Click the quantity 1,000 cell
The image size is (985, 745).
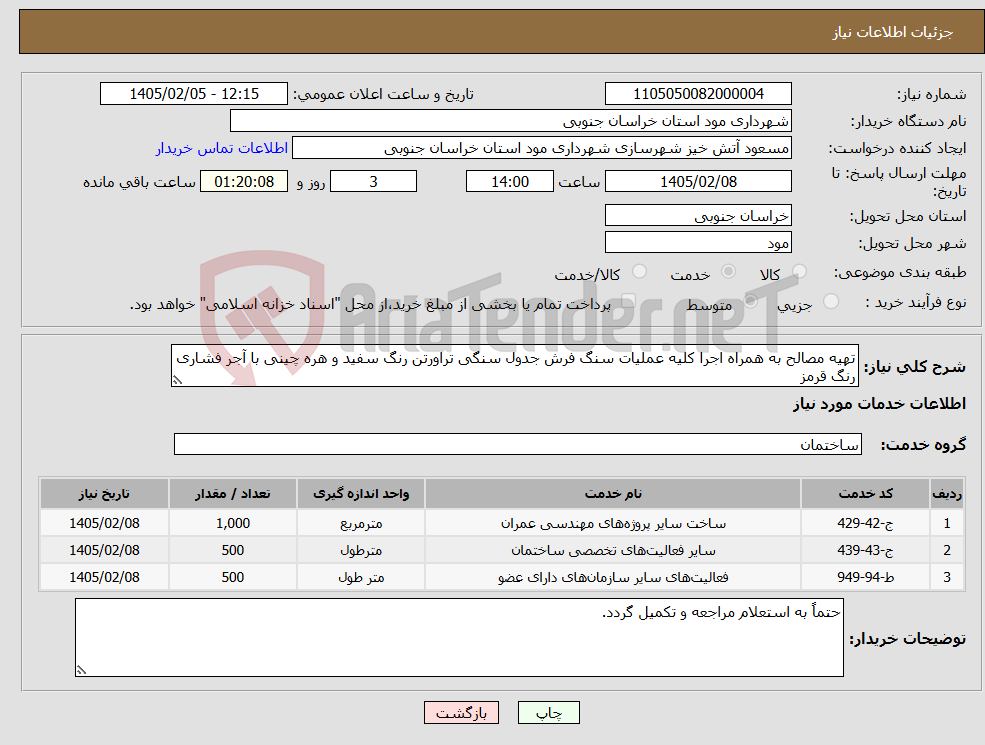[232, 523]
